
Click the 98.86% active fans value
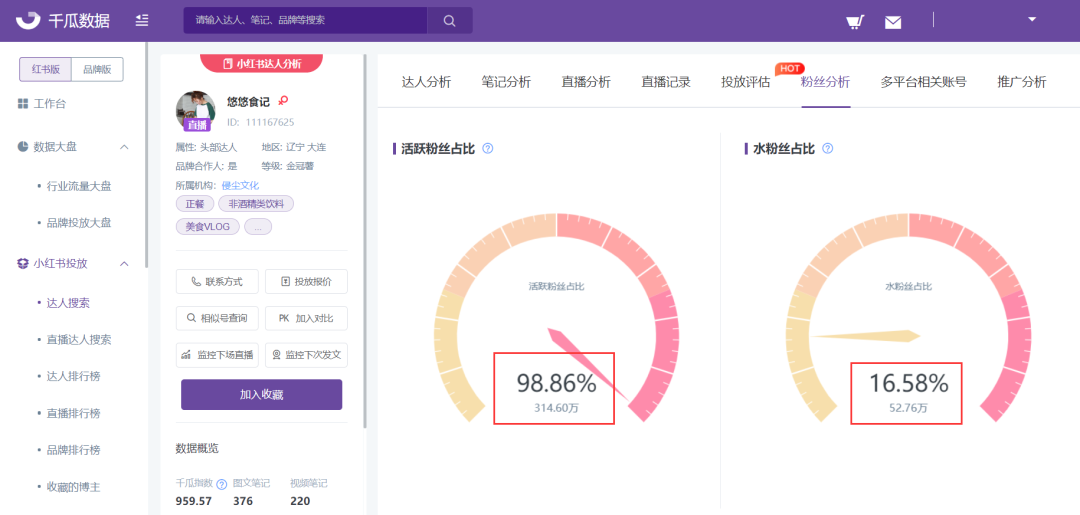tap(557, 383)
